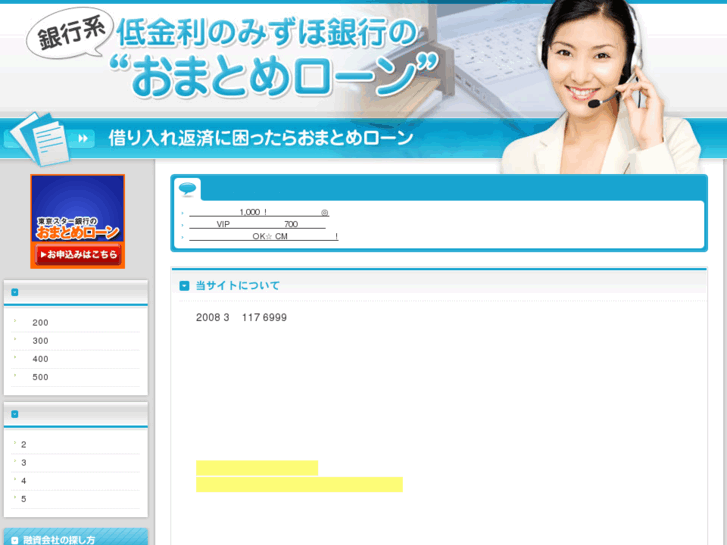Click the 融資会社の探し方 sidebar heading

(x=59, y=540)
